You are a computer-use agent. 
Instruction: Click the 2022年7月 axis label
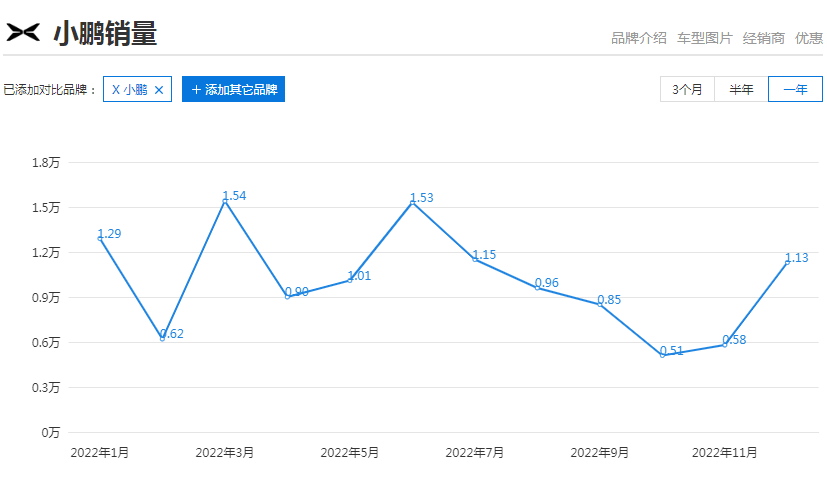(x=475, y=453)
